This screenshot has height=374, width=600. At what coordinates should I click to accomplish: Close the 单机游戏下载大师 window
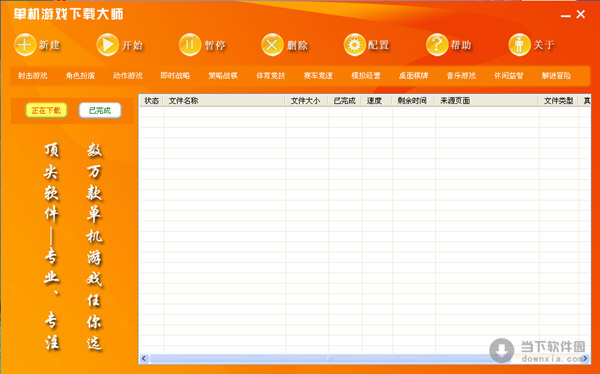(580, 14)
